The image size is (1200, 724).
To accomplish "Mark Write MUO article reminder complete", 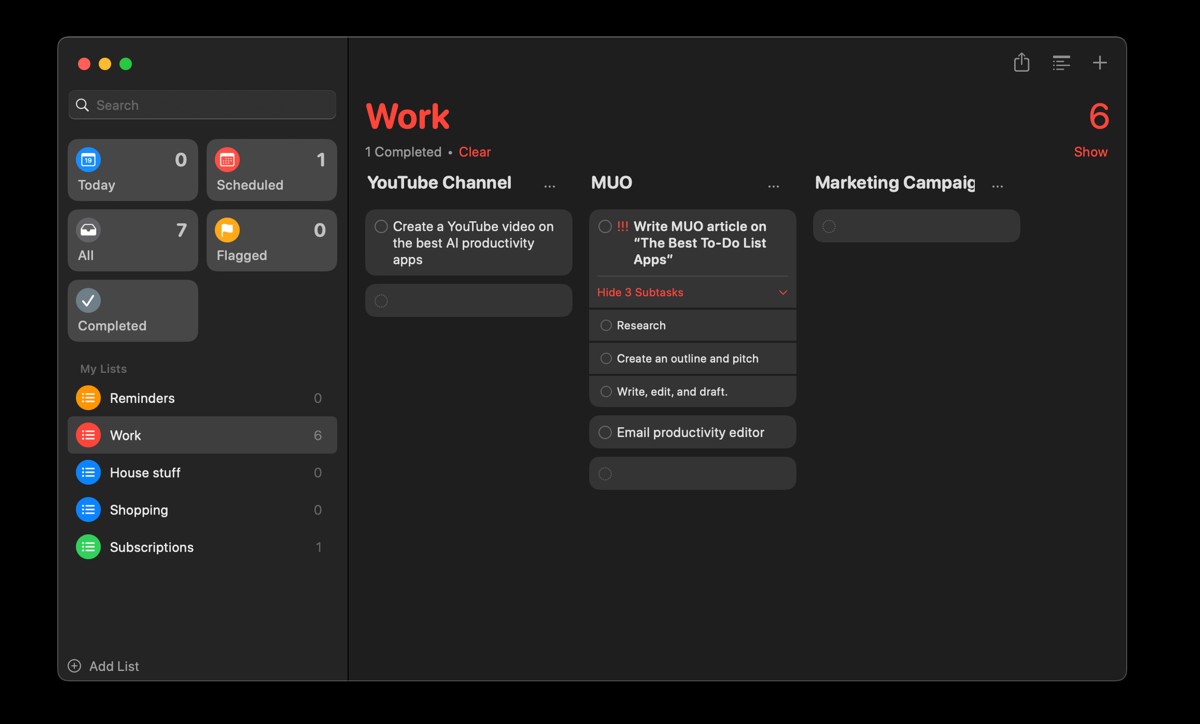I will [605, 227].
